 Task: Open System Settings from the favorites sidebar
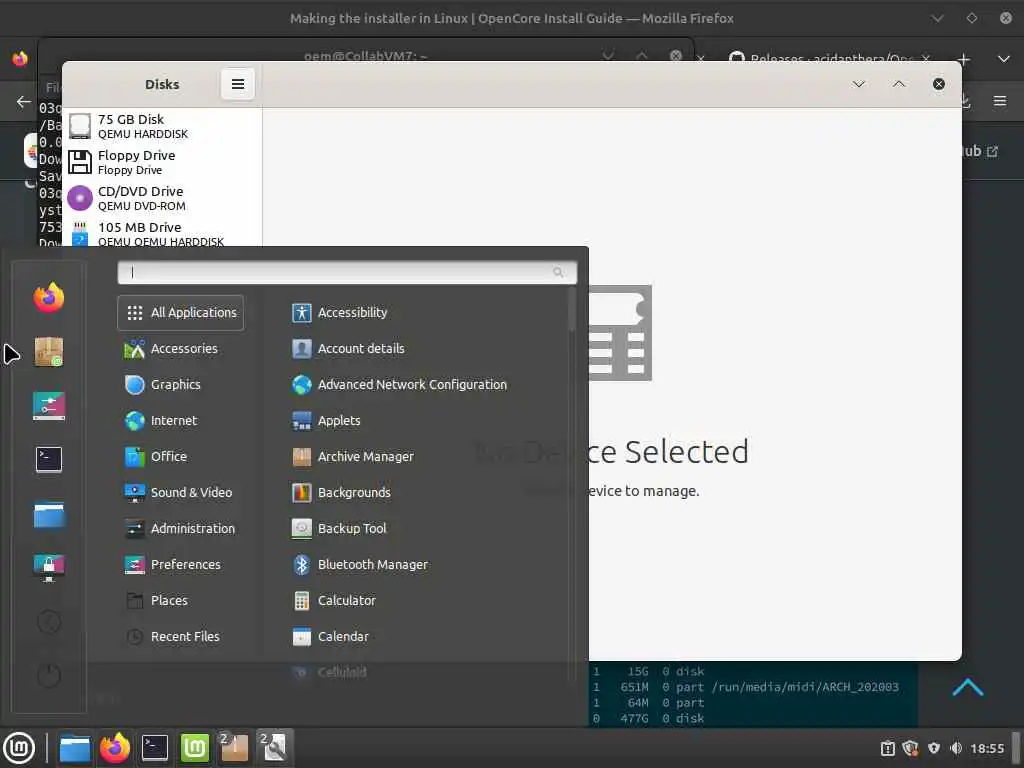[49, 406]
